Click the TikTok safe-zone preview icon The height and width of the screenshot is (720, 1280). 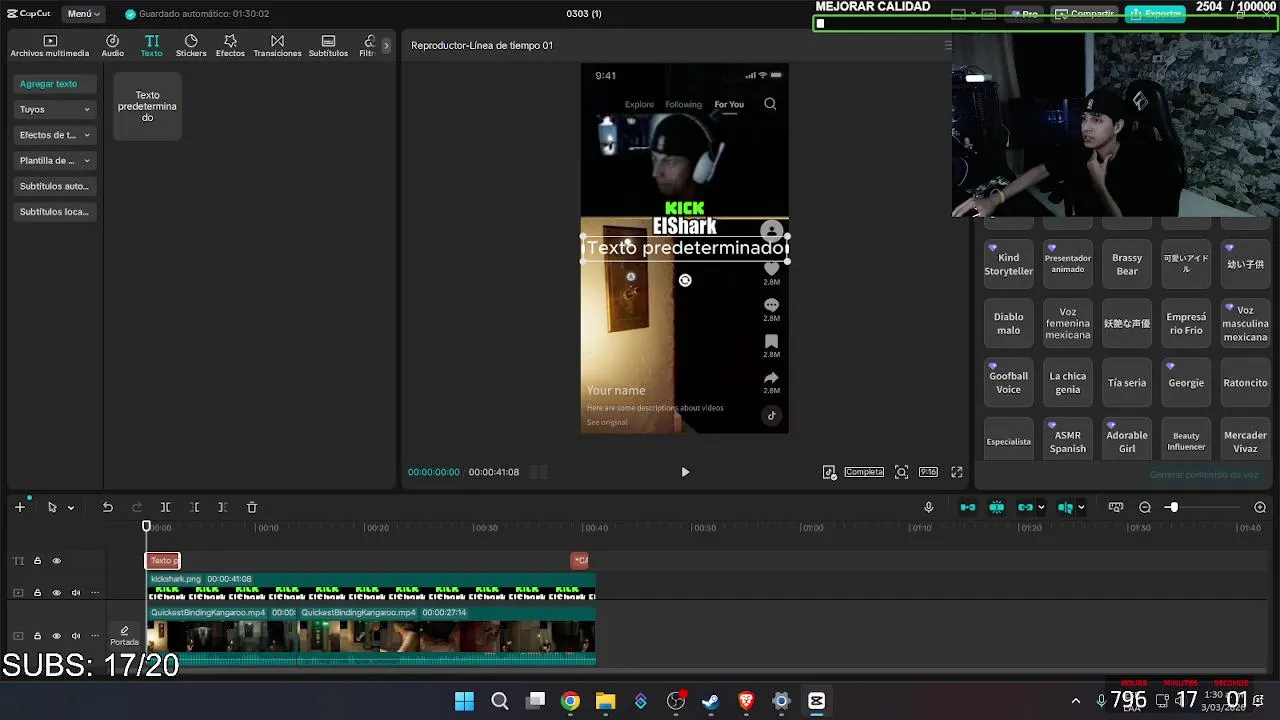[829, 472]
